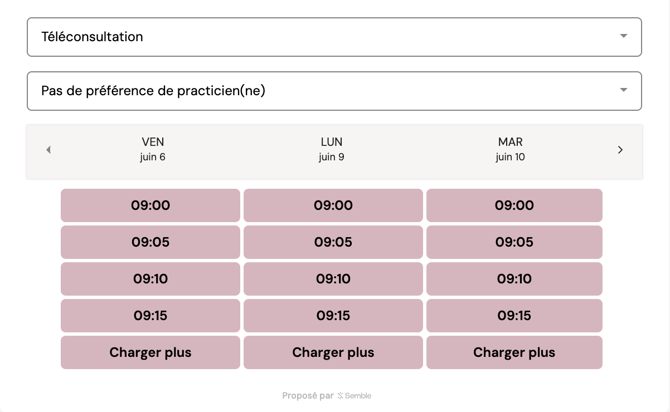
Task: Select the 09:00 slot on Friday June 6
Action: tap(150, 206)
